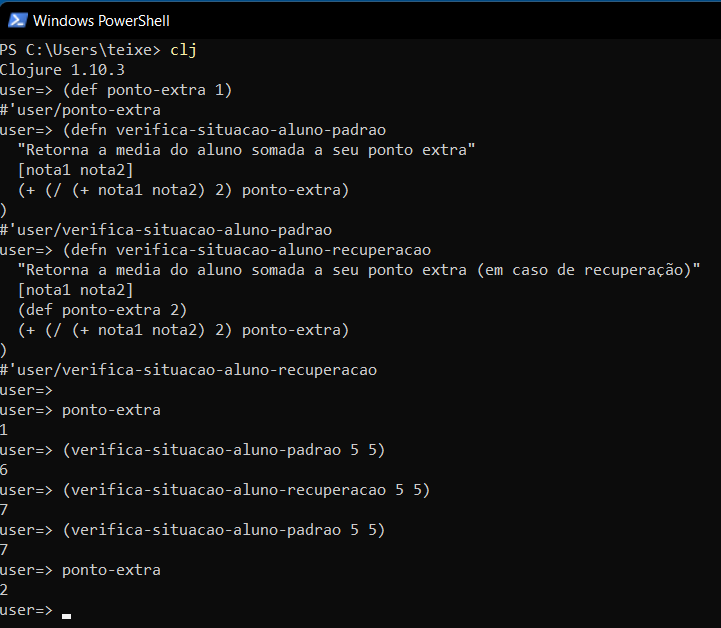Click the result "6" output line
Screen dimensions: 721x628
click(4, 470)
